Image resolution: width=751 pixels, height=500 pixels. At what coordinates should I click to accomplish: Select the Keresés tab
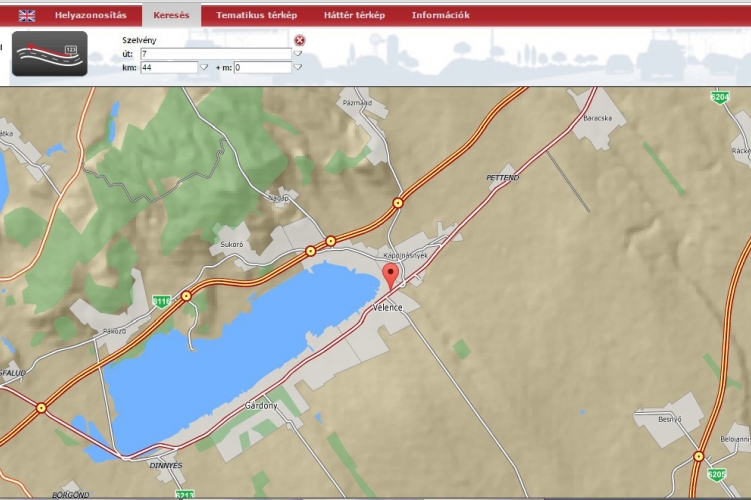pos(171,15)
